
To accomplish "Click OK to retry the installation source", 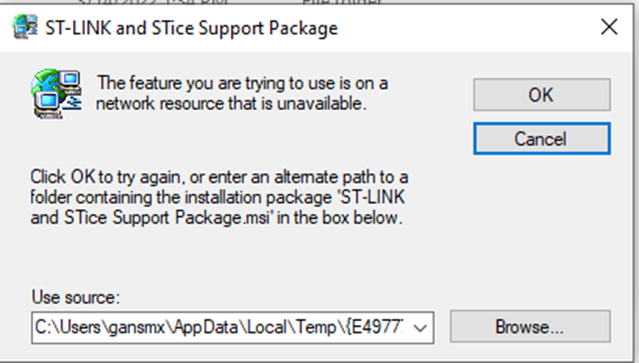I will click(542, 95).
